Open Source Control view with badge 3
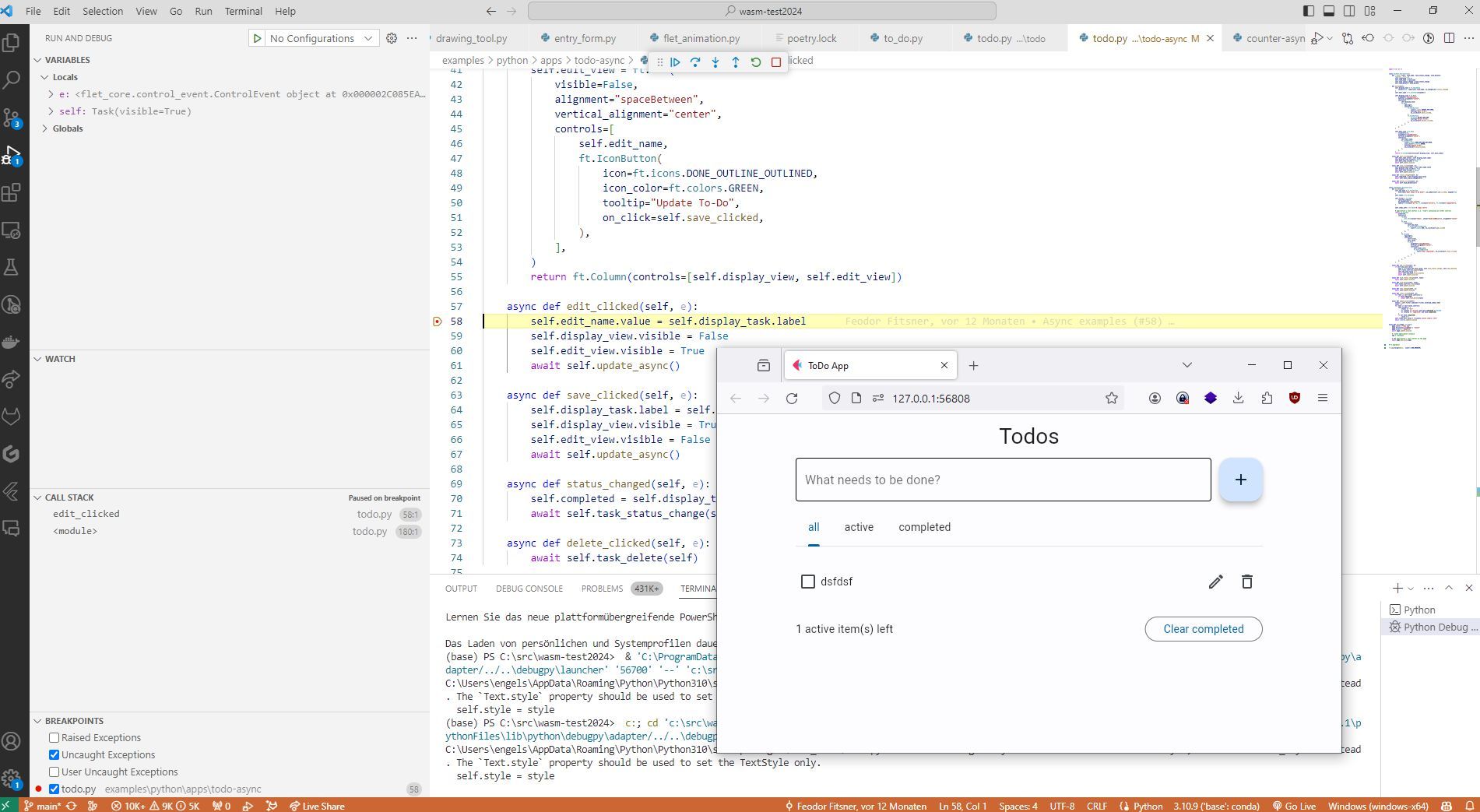1480x812 pixels. 12,118
